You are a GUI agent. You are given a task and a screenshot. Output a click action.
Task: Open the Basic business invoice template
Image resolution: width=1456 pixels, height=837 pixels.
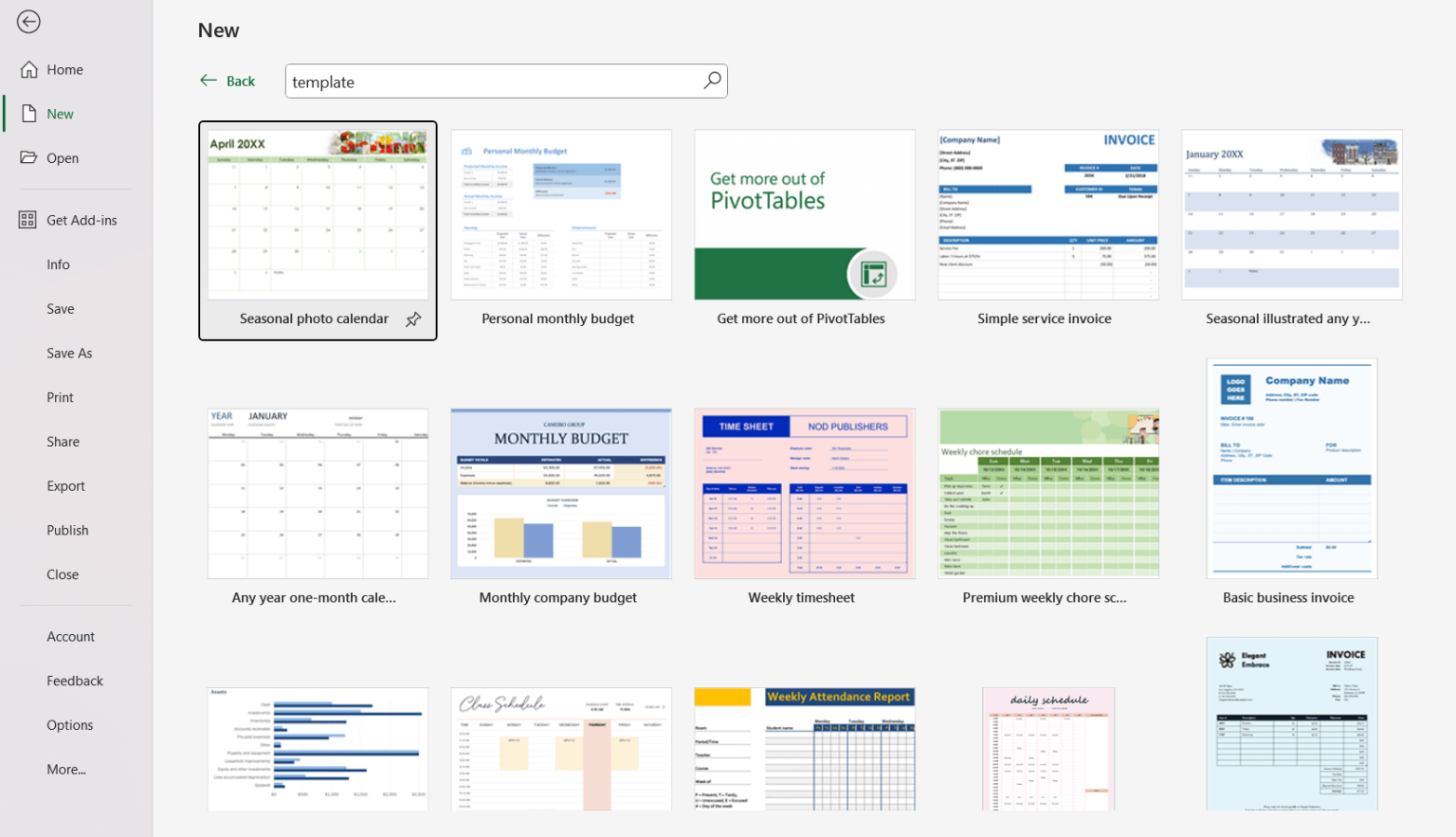tap(1291, 468)
